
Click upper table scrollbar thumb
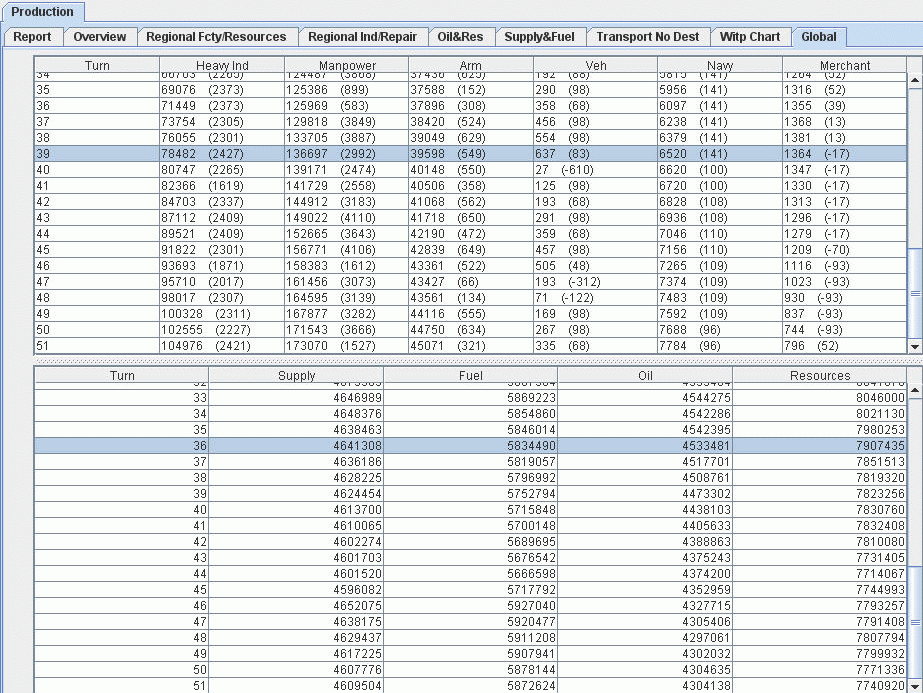[x=915, y=293]
